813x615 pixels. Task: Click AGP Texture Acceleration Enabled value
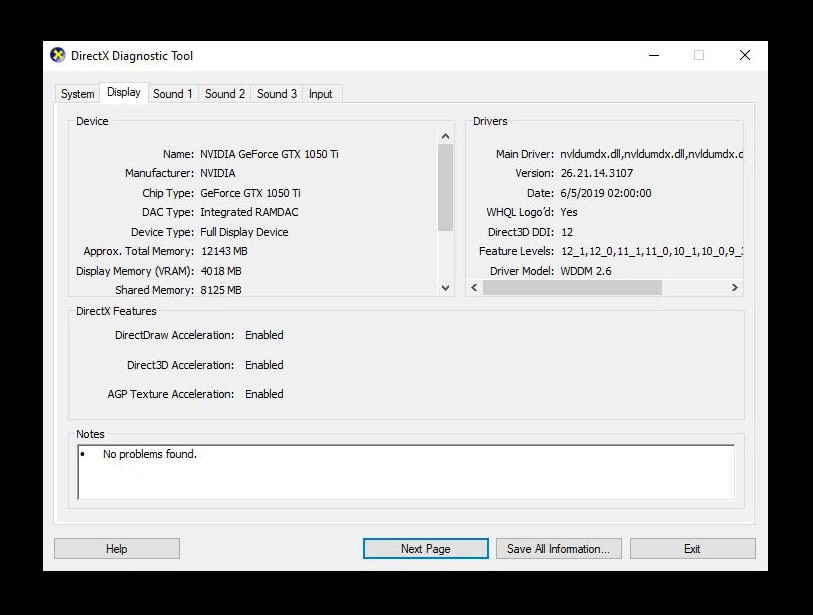click(x=264, y=394)
